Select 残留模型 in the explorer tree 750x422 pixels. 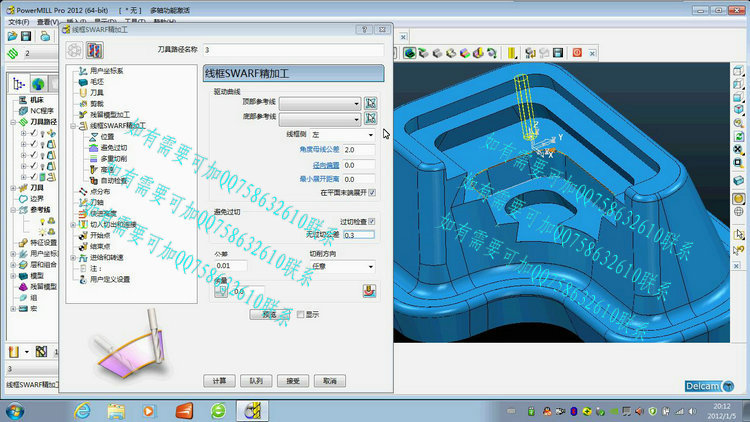point(44,287)
